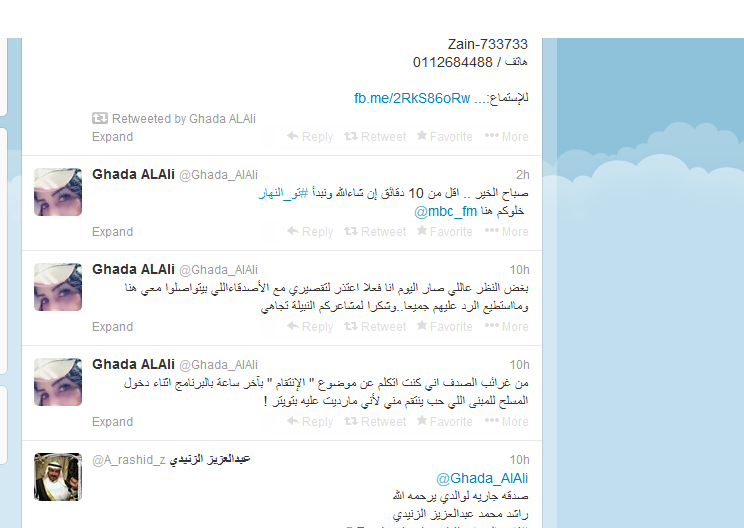This screenshot has height=528, width=744.
Task: Expand the first 10h Ghada ALAli tweet
Action: pyautogui.click(x=112, y=326)
